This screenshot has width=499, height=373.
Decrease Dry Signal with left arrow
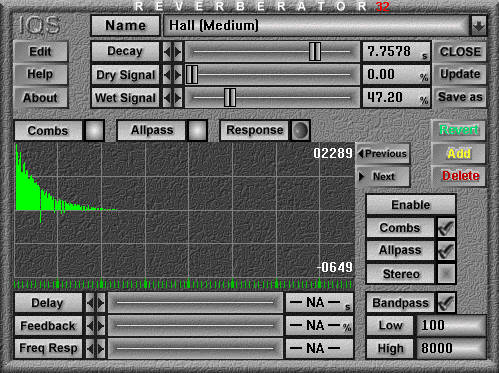167,75
